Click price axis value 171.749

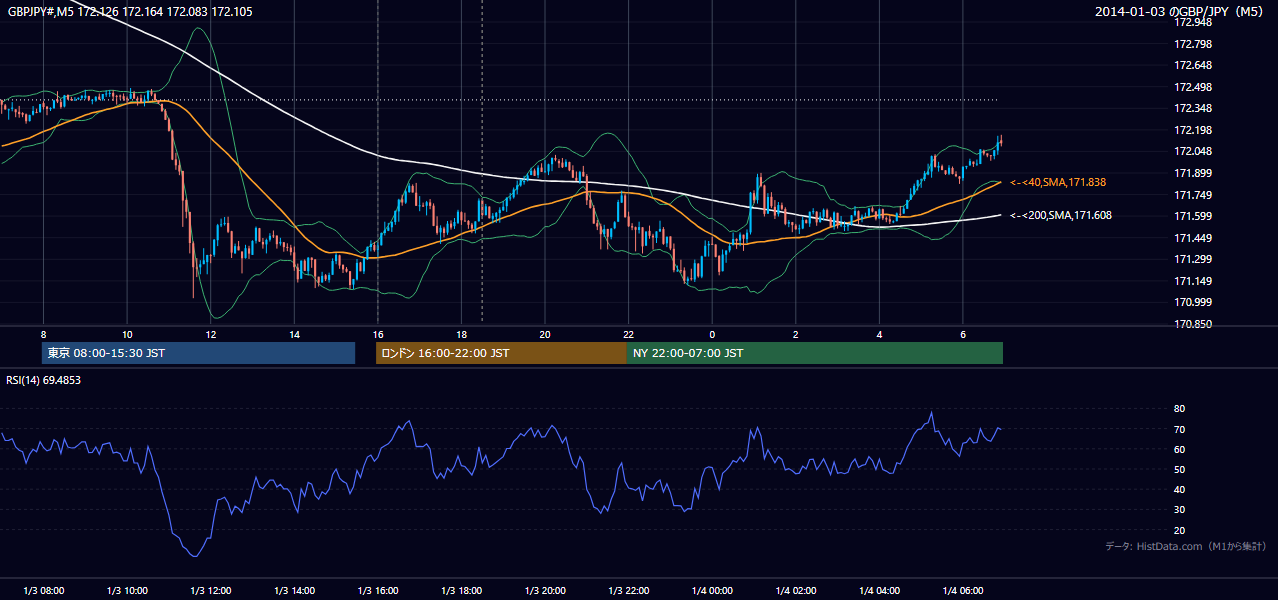click(1194, 195)
